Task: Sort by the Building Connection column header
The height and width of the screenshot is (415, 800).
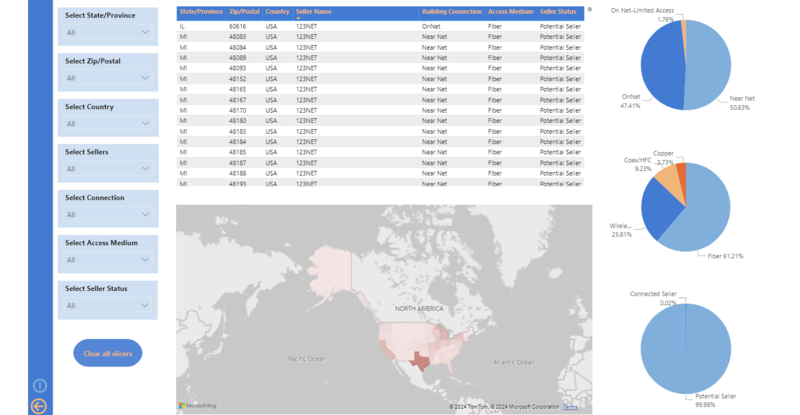Action: coord(451,12)
